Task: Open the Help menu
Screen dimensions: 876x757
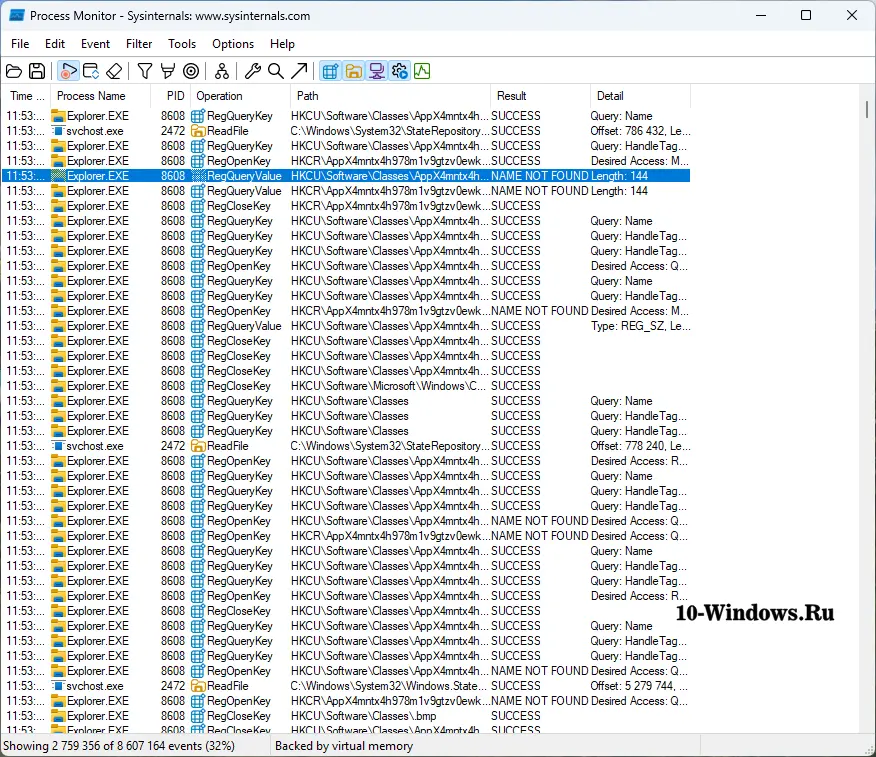Action: click(x=282, y=44)
